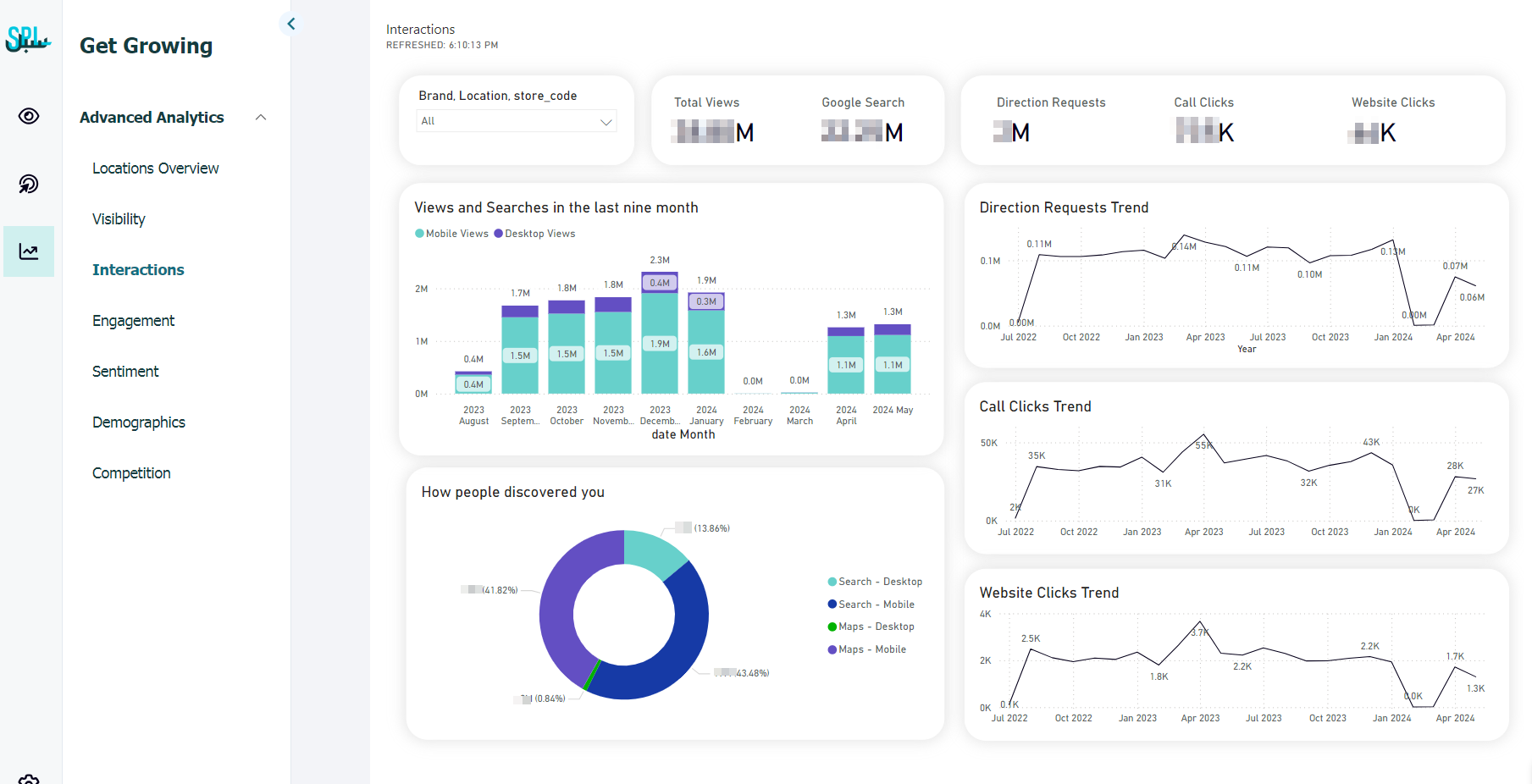Collapse the sidebar with the left chevron

point(291,24)
